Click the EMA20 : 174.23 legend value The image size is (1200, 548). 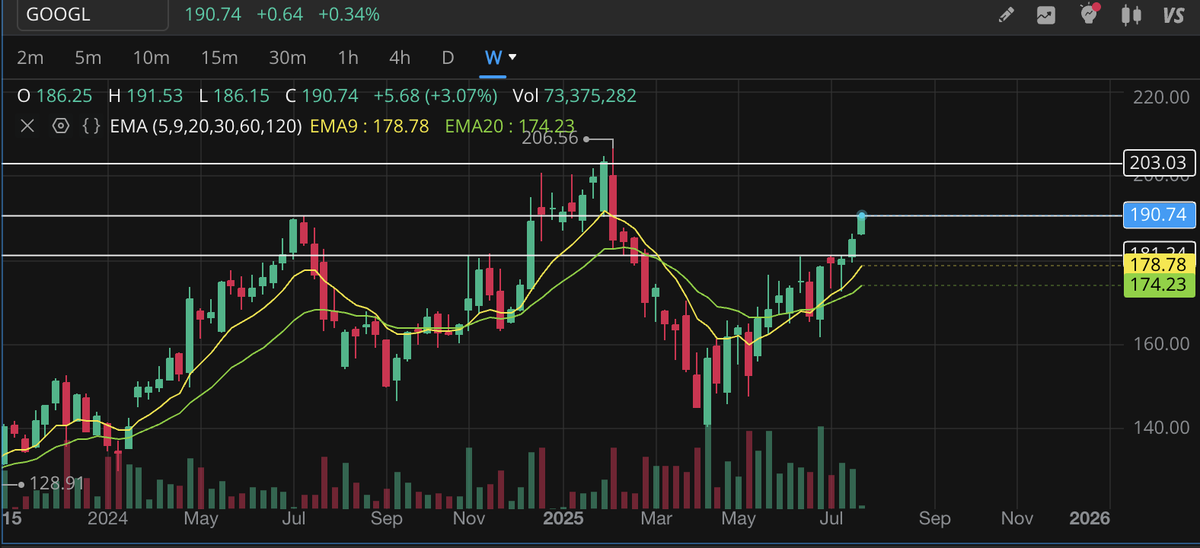click(x=510, y=126)
